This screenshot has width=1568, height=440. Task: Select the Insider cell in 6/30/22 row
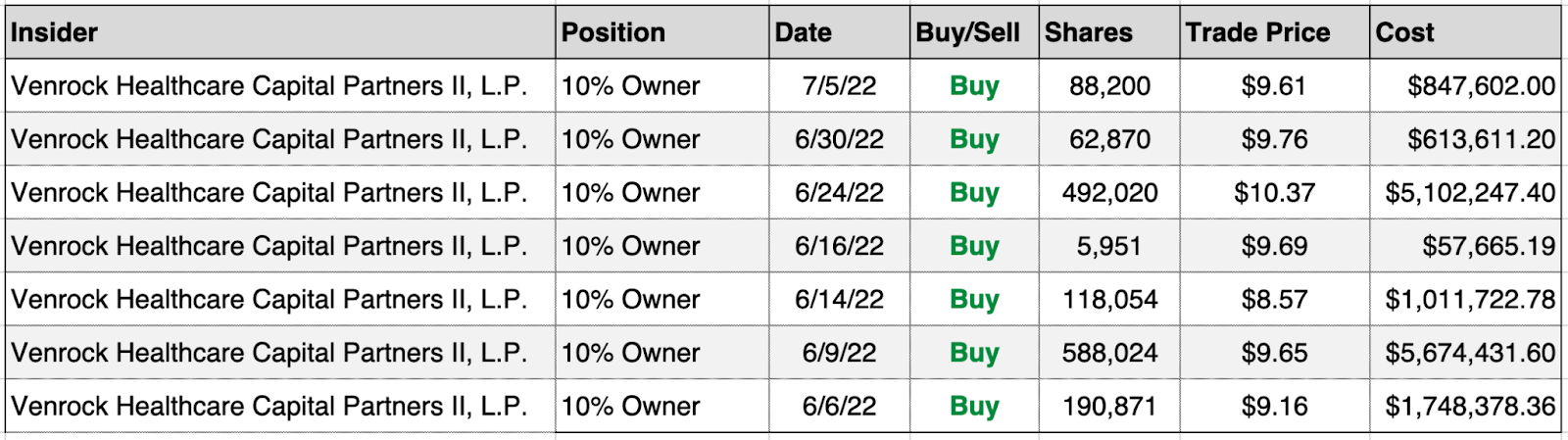pyautogui.click(x=281, y=139)
